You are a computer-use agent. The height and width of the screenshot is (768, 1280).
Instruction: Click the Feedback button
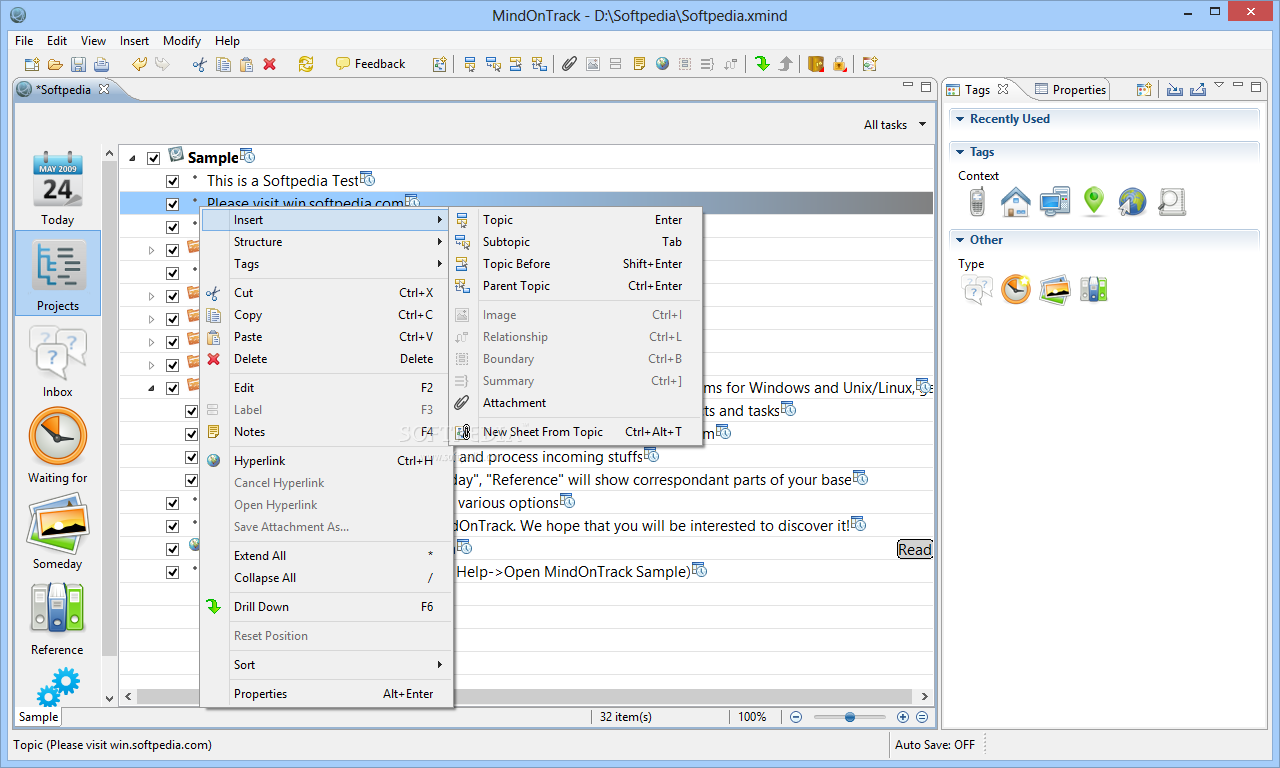371,64
